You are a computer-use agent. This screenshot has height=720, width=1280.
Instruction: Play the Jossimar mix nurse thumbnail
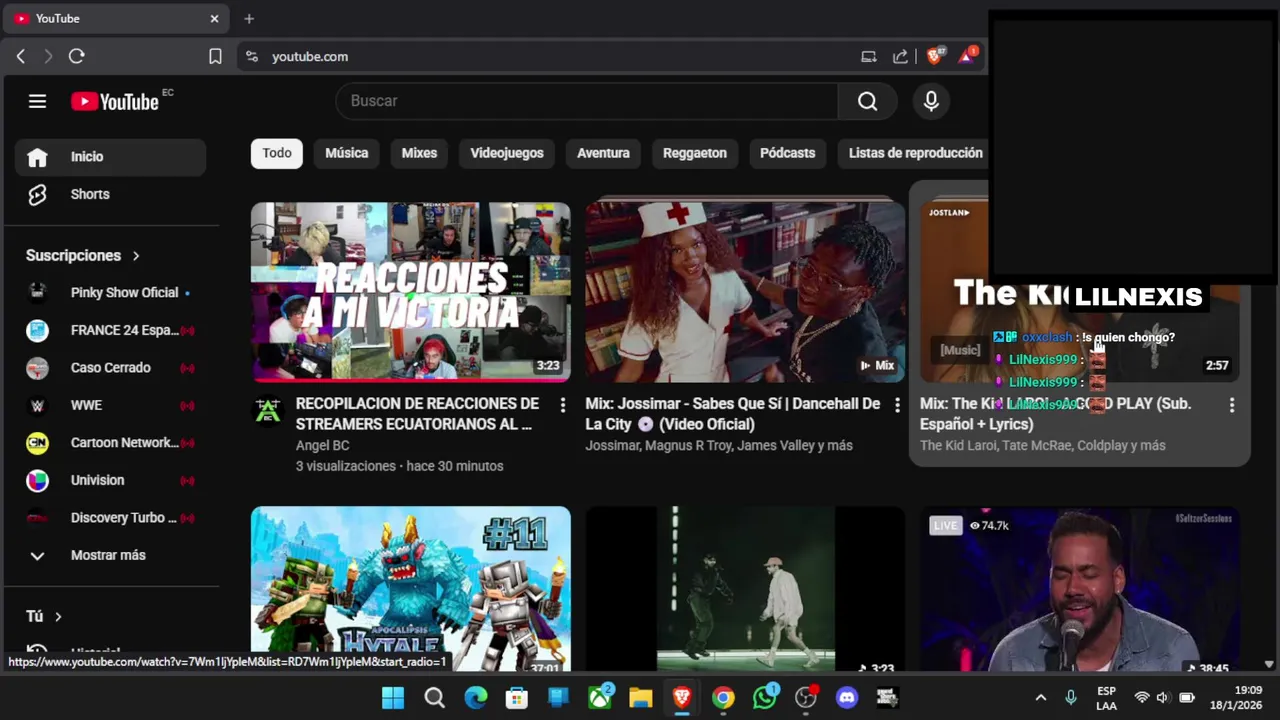(745, 292)
